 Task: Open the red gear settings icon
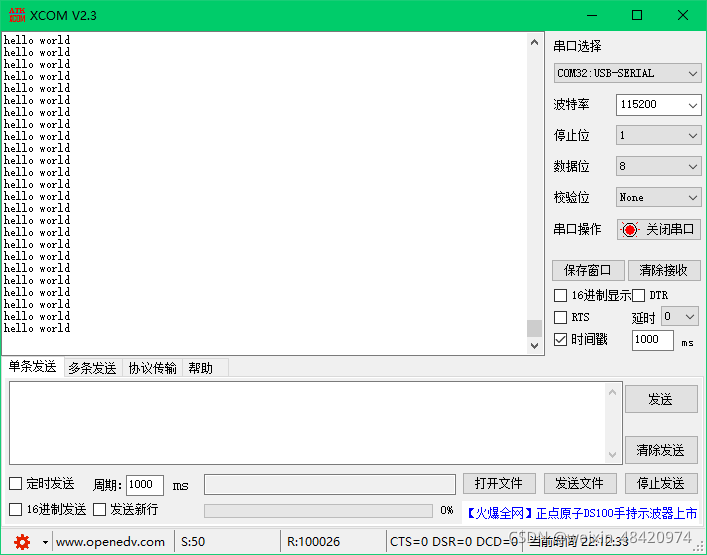pos(22,541)
